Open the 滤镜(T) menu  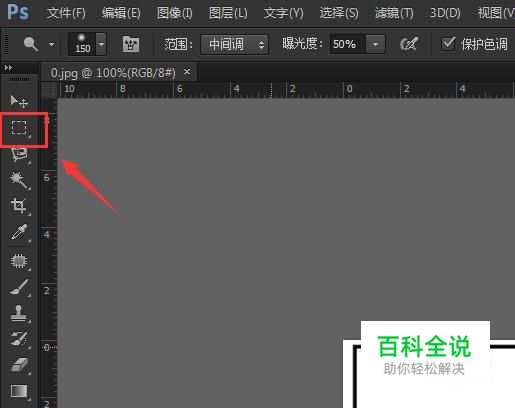(394, 13)
